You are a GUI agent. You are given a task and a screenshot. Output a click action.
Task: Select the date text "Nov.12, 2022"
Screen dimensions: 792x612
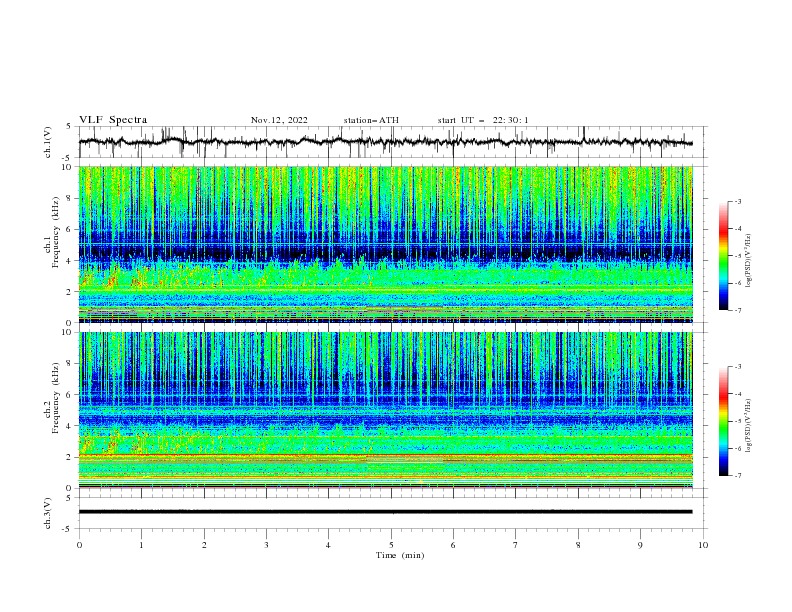pyautogui.click(x=279, y=120)
